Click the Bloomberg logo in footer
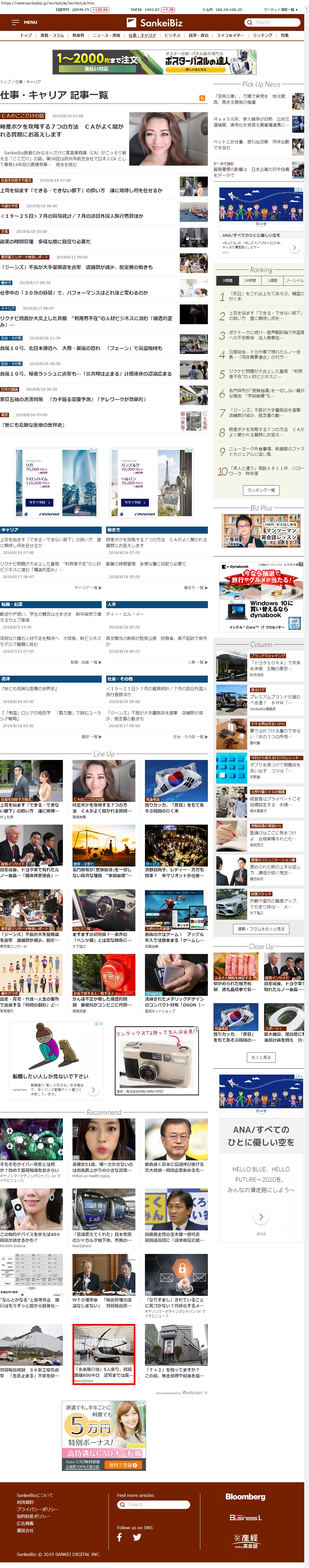 [x=245, y=1497]
